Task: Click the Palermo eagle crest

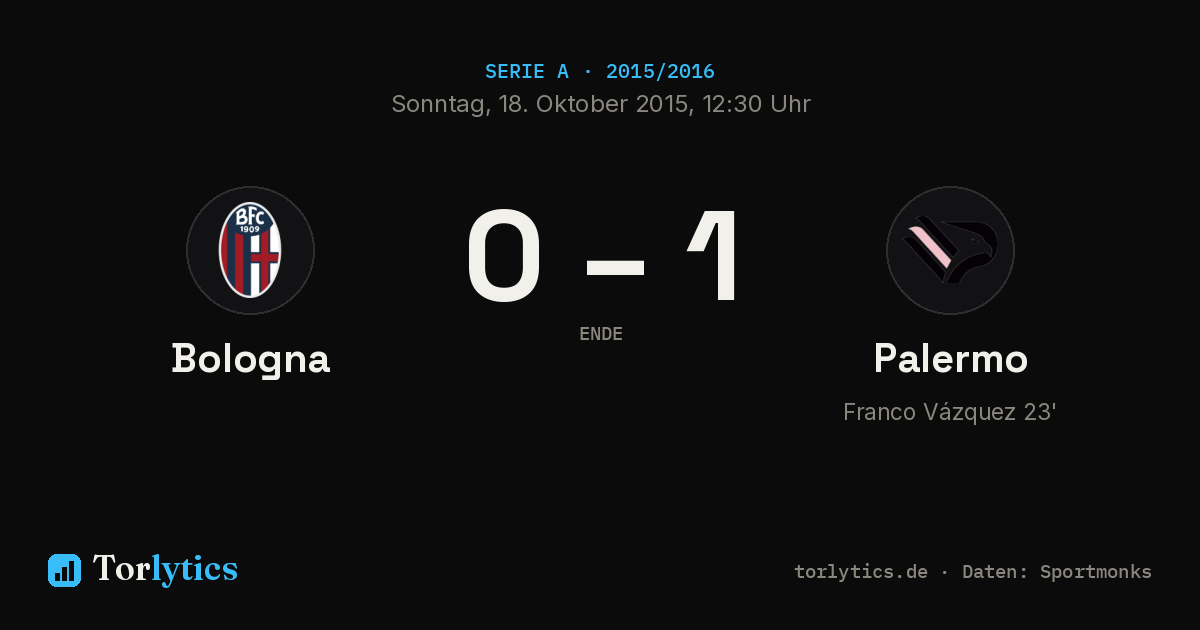Action: tap(950, 250)
